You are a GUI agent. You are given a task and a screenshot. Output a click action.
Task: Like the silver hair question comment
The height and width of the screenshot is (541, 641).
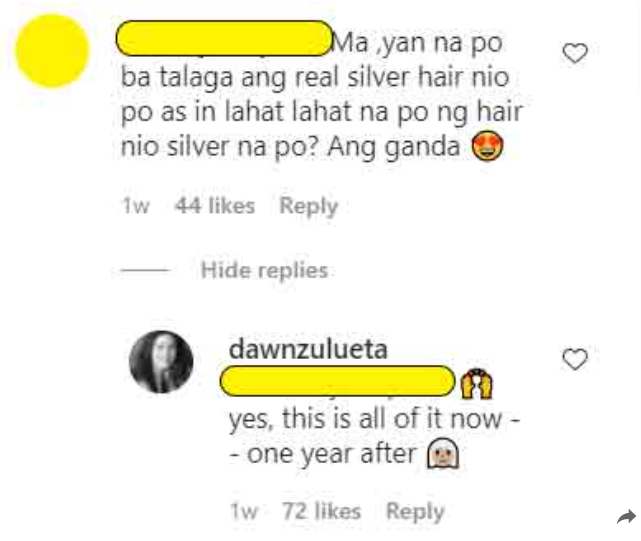click(x=575, y=53)
